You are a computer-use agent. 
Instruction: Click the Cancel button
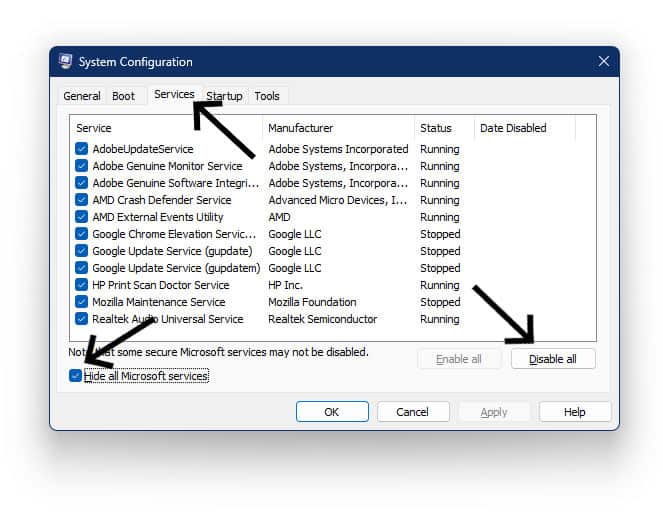tap(413, 412)
